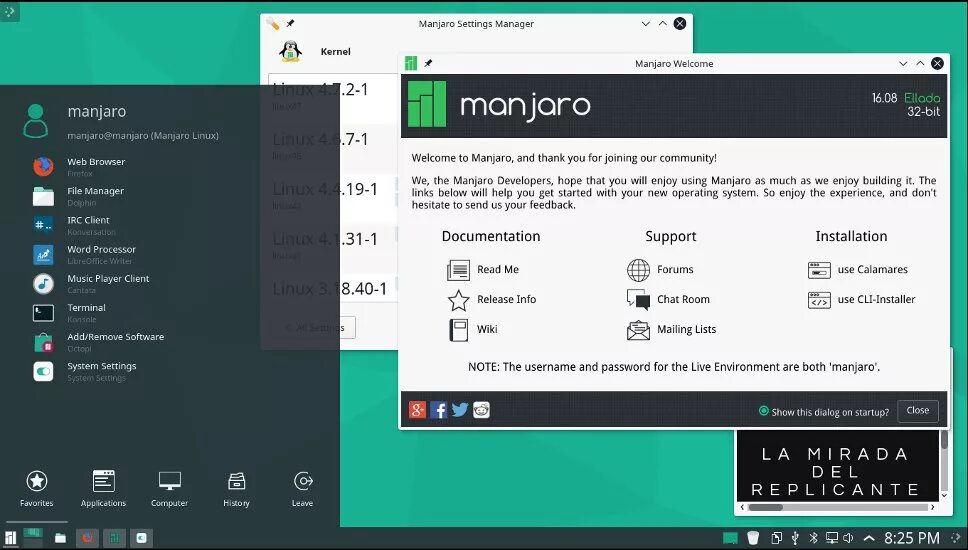Open Firefox Web Browser from favorites
The image size is (968, 550).
79,167
